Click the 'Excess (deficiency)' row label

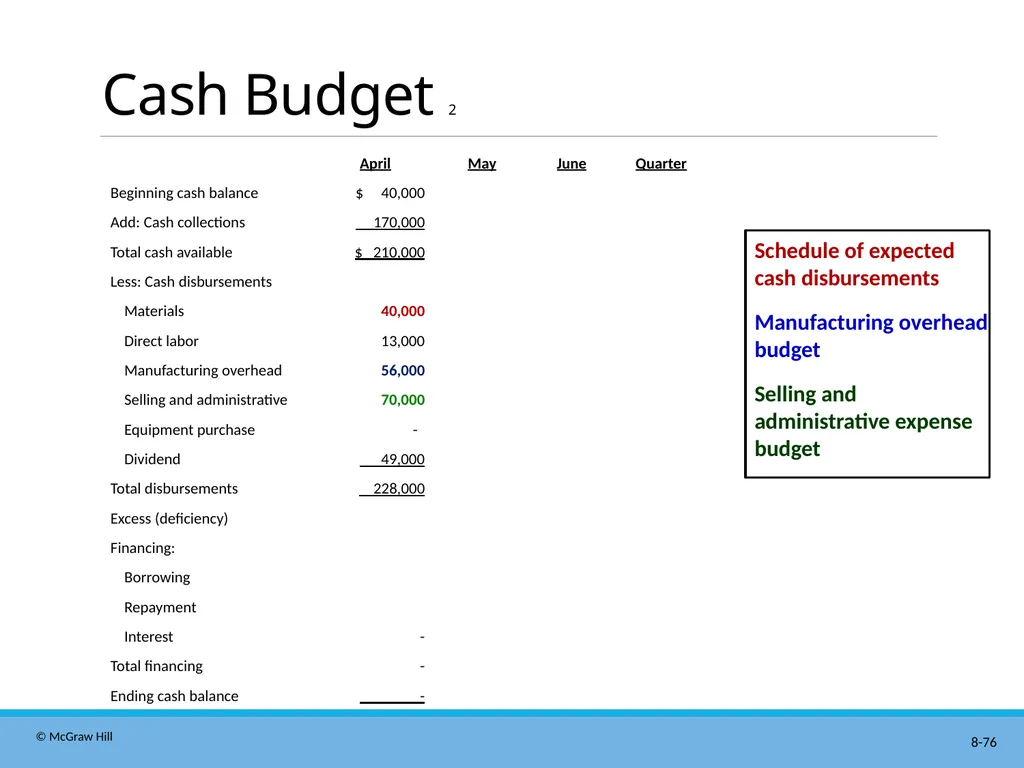(169, 519)
